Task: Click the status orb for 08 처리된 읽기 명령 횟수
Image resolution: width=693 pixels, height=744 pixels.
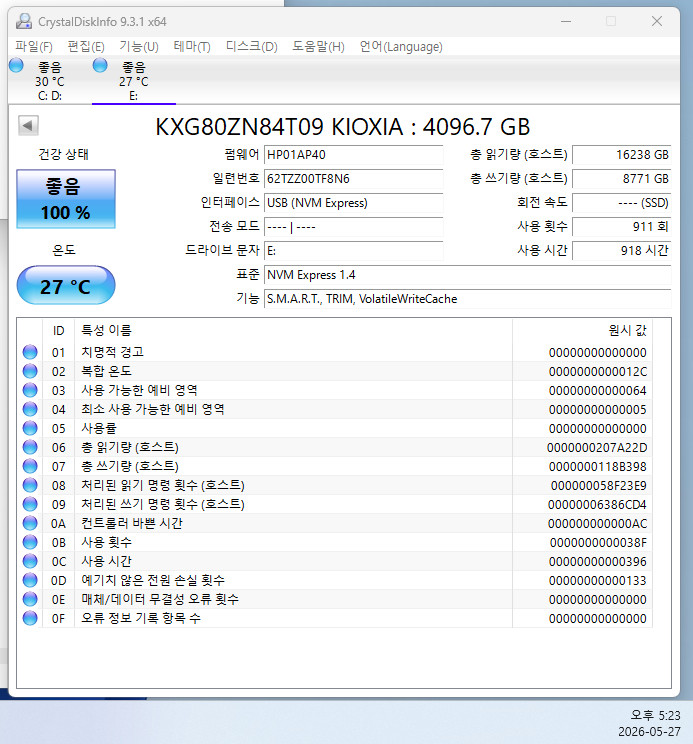Action: tap(30, 485)
